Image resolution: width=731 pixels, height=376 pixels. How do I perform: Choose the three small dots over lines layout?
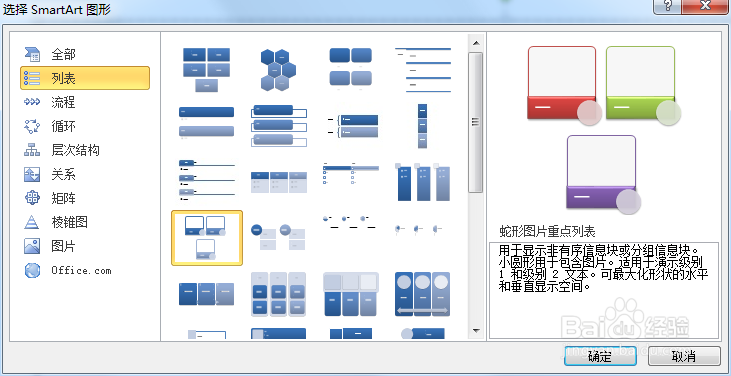click(350, 222)
